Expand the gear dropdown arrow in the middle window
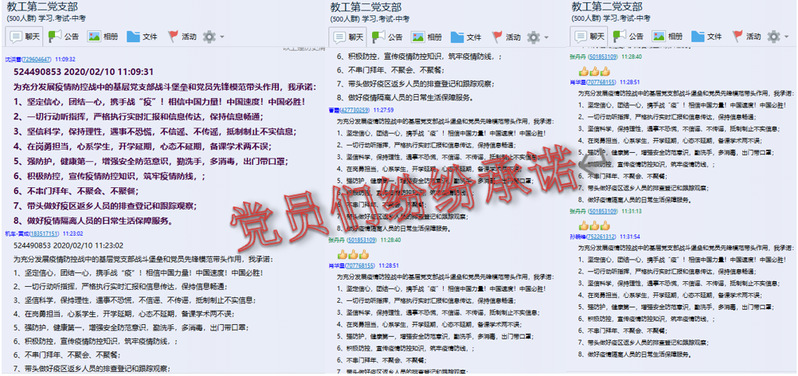Image resolution: width=798 pixels, height=376 pixels. click(x=546, y=38)
